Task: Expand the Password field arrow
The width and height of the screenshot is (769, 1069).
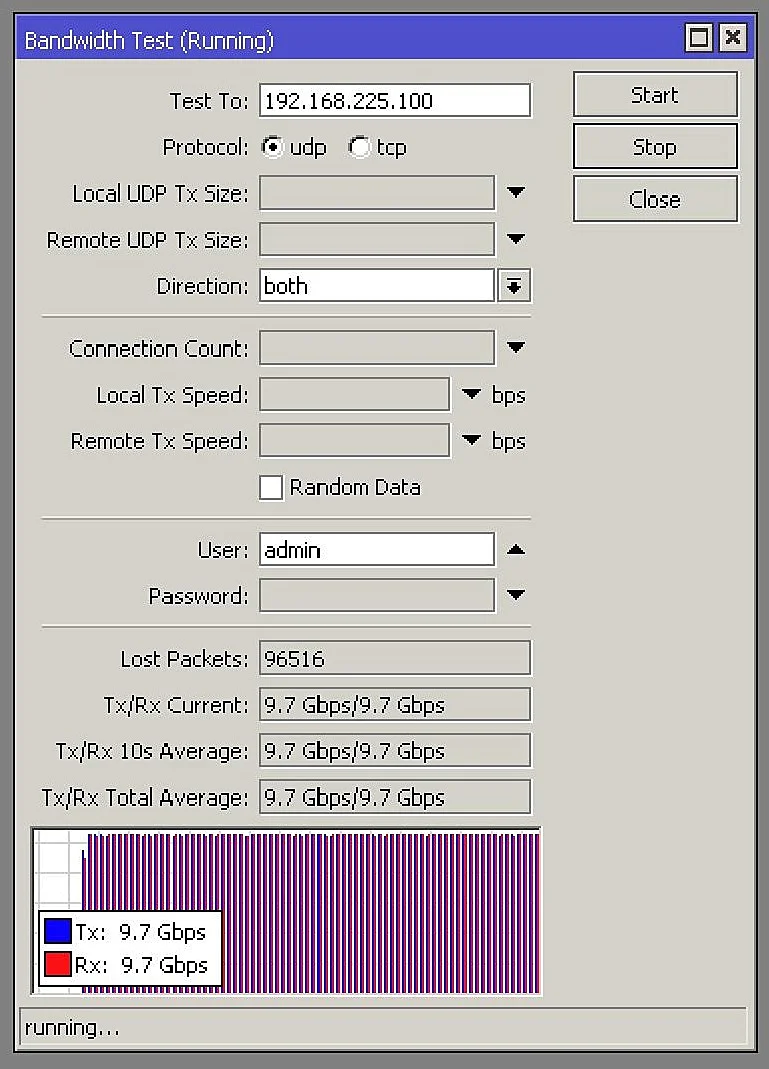Action: click(516, 596)
